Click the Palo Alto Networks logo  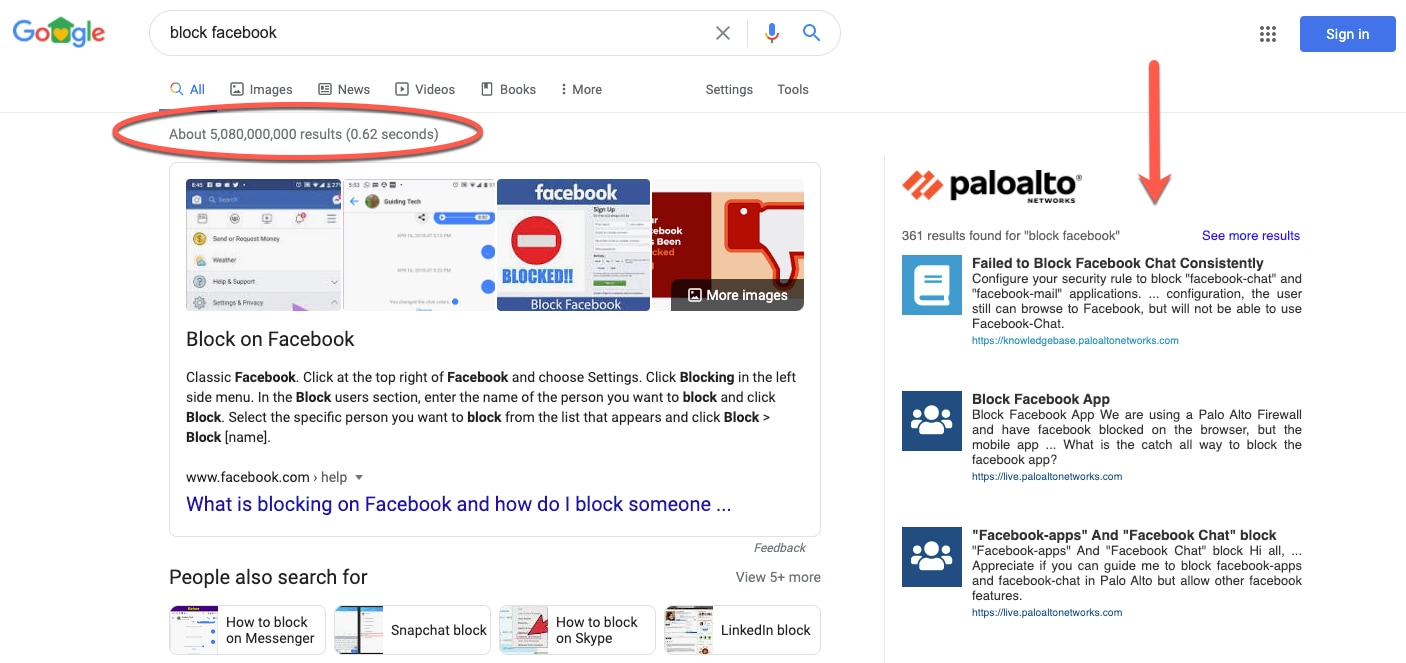coord(991,186)
